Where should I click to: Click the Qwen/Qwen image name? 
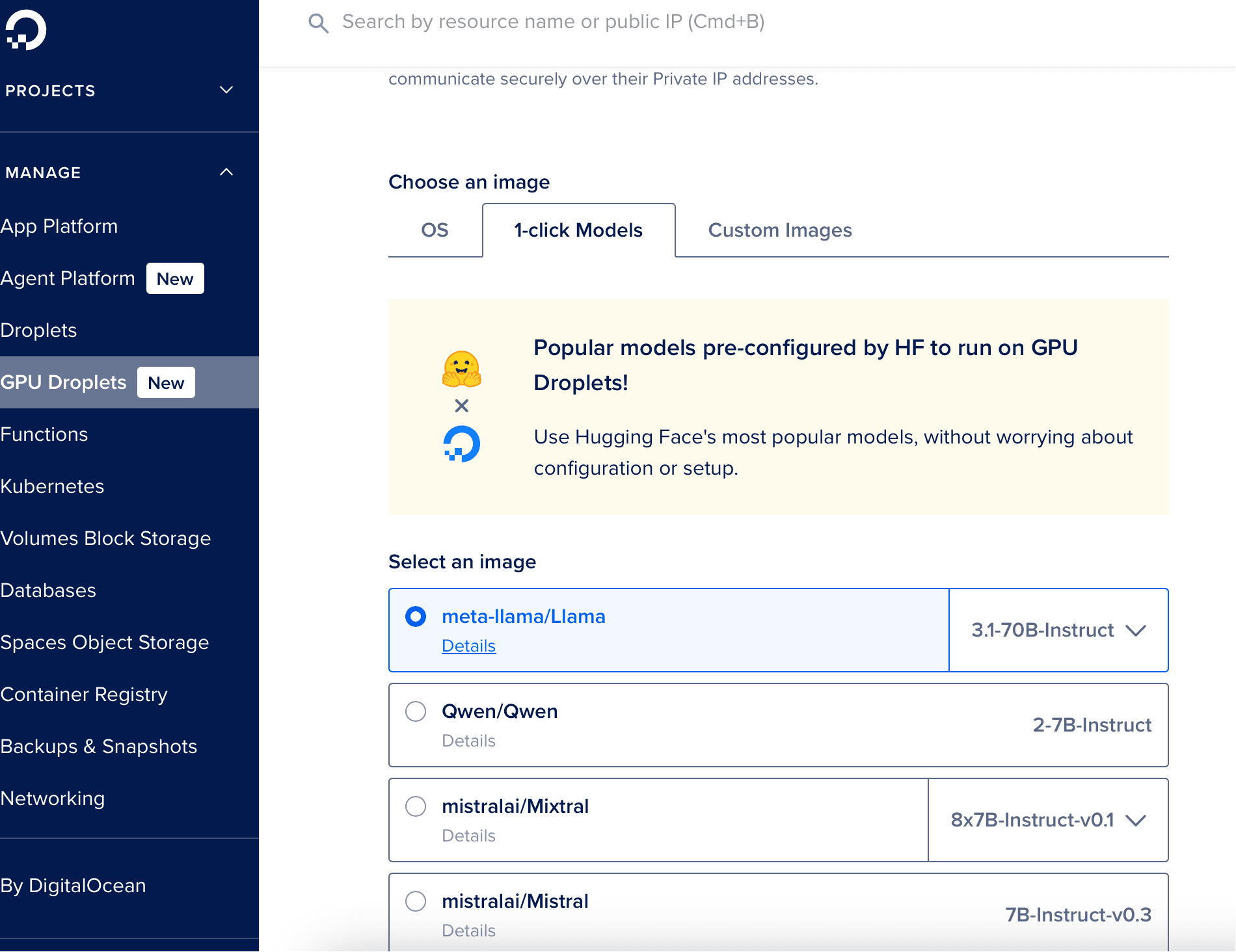[x=500, y=711]
